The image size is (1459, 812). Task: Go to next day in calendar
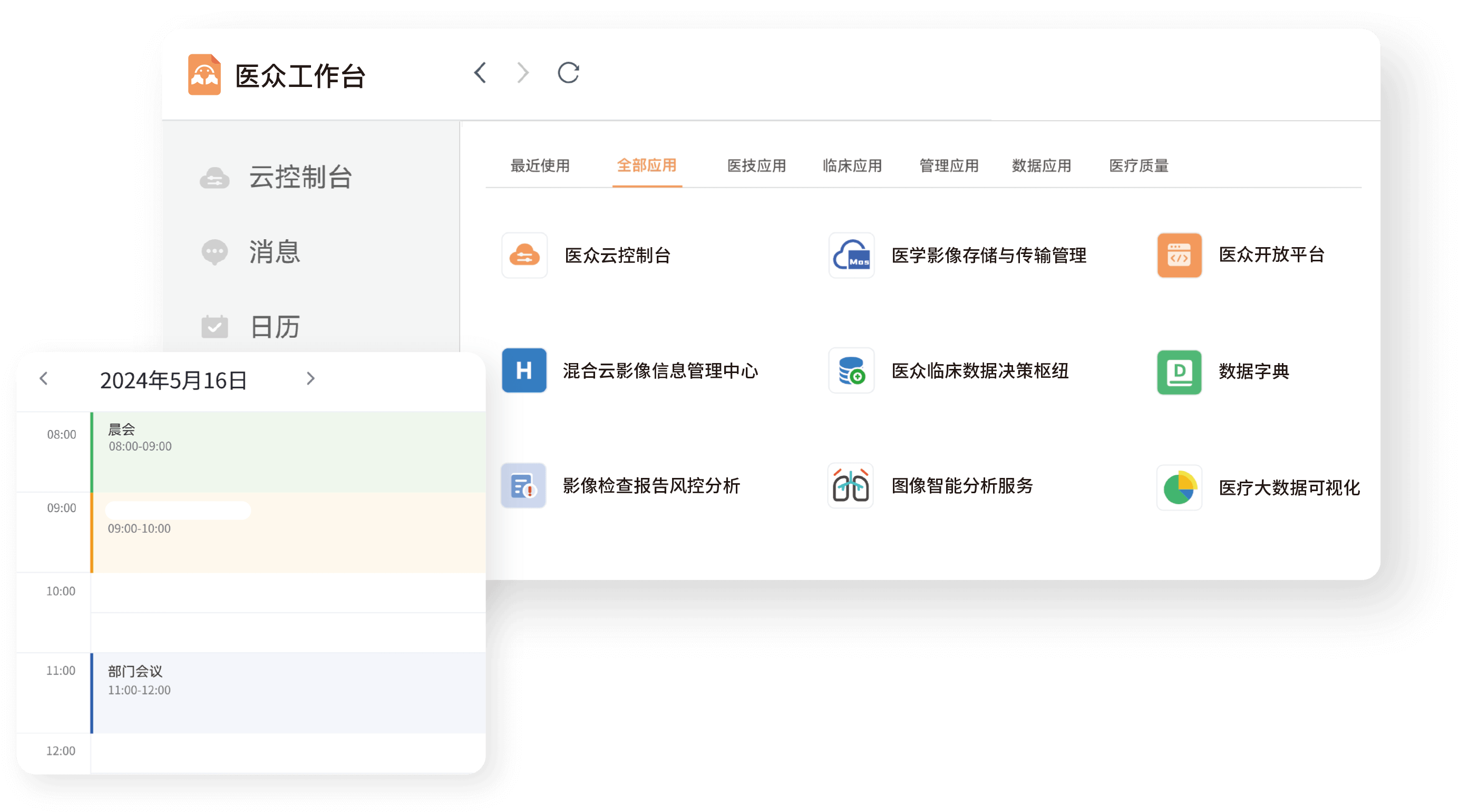pos(310,379)
